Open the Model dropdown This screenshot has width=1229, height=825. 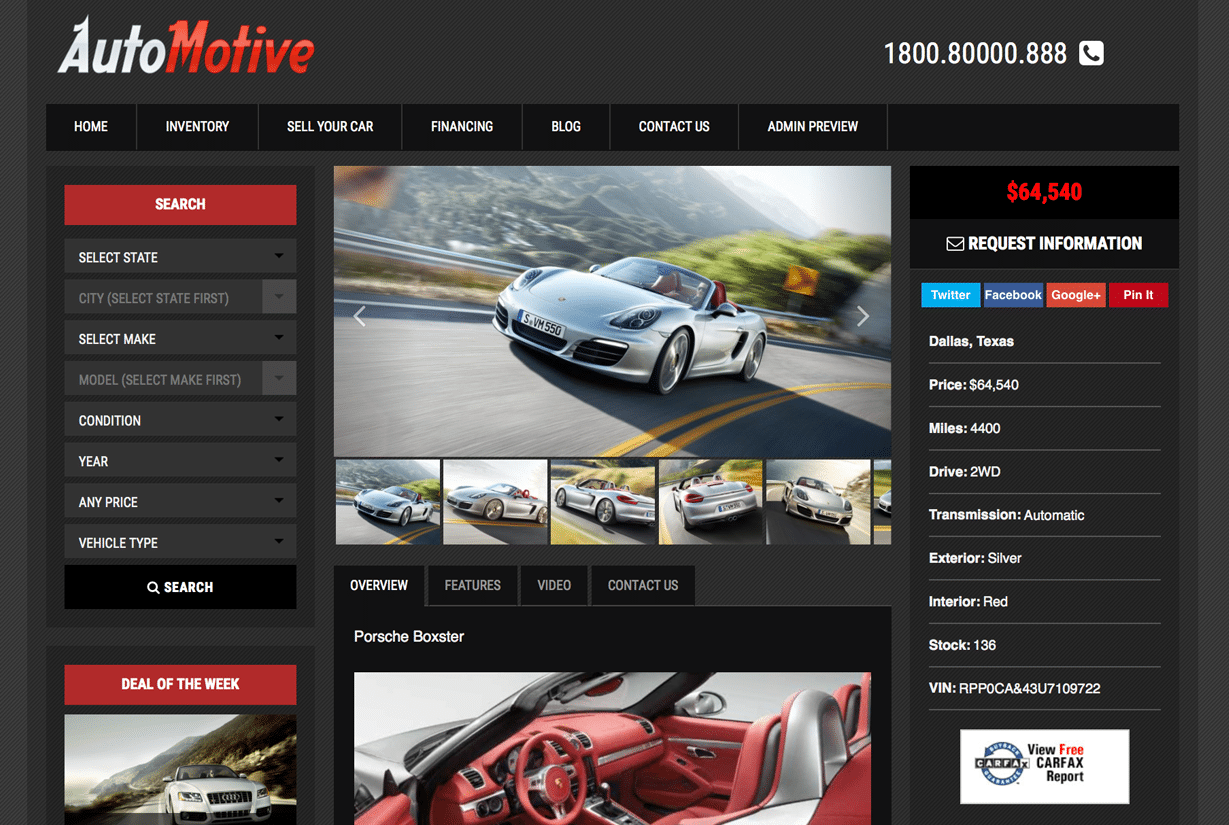point(180,380)
